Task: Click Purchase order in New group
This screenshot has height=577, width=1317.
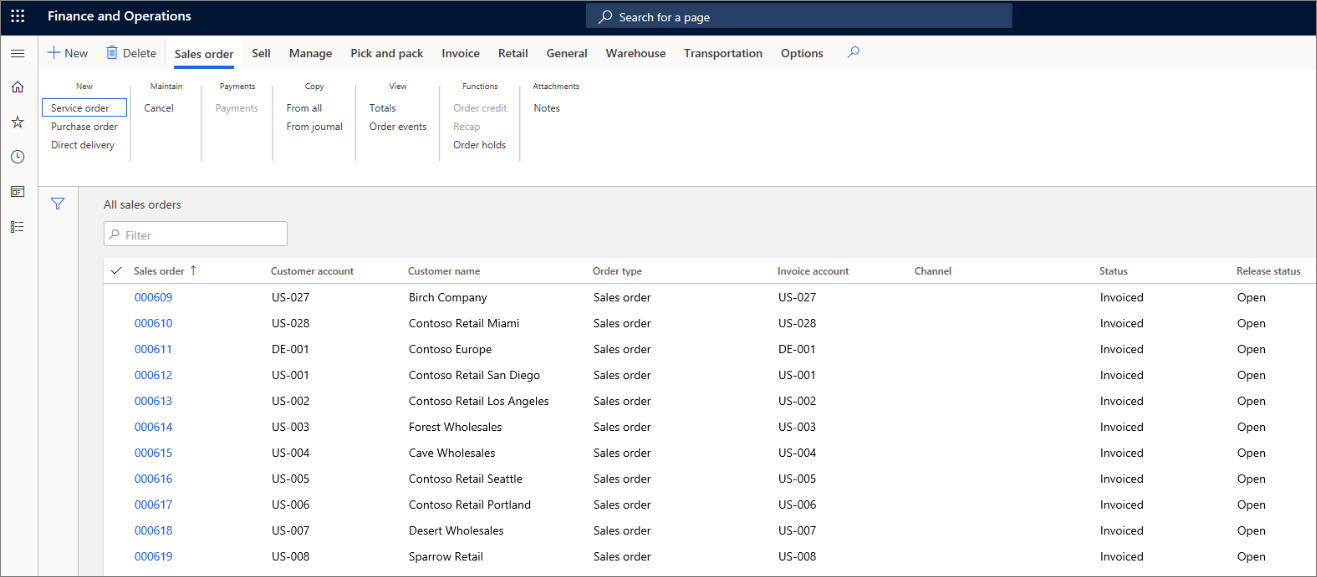Action: 85,127
